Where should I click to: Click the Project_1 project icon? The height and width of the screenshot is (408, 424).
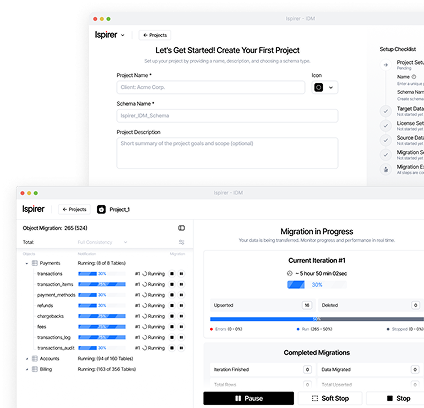point(101,209)
